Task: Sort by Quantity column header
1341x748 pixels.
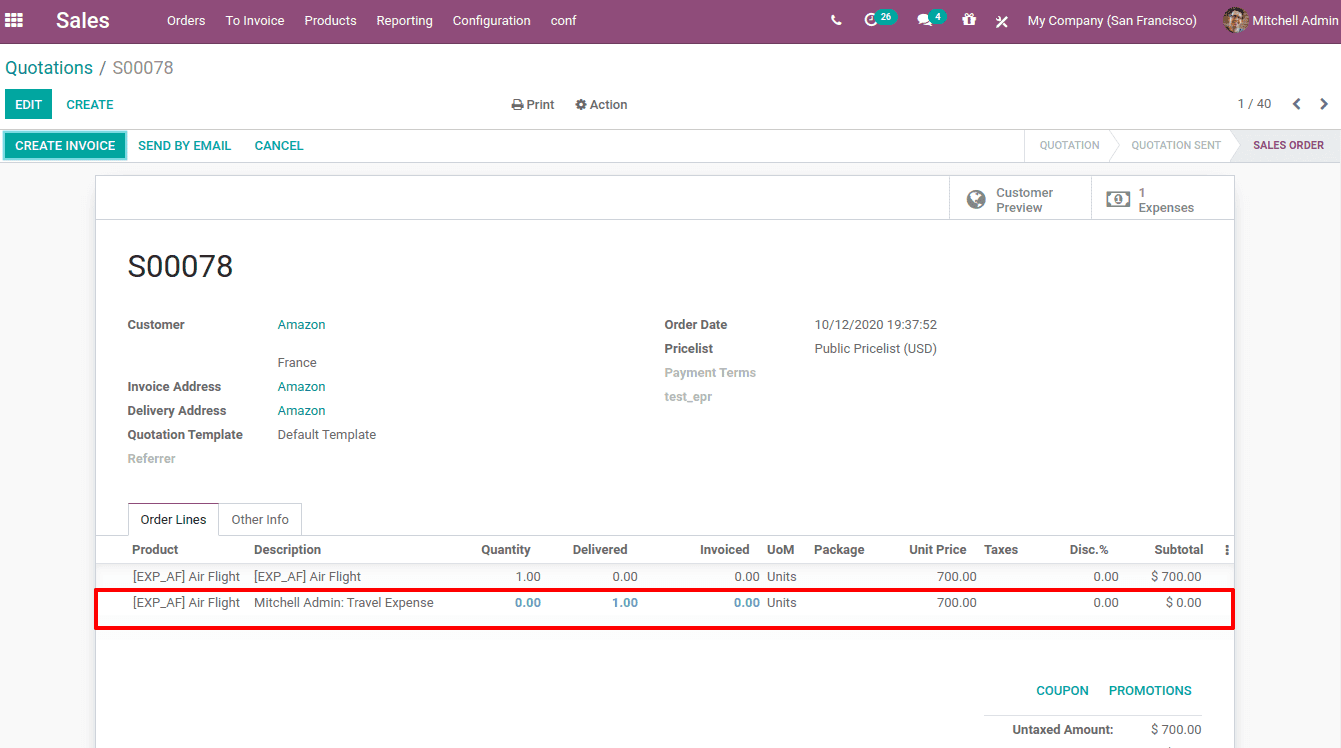Action: click(x=505, y=550)
